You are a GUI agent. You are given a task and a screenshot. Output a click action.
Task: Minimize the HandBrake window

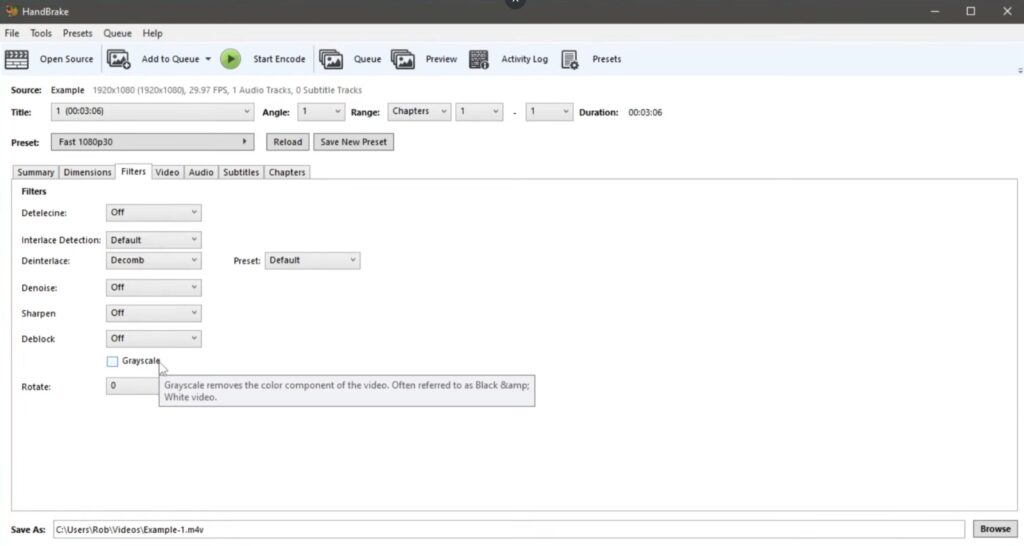[x=935, y=11]
